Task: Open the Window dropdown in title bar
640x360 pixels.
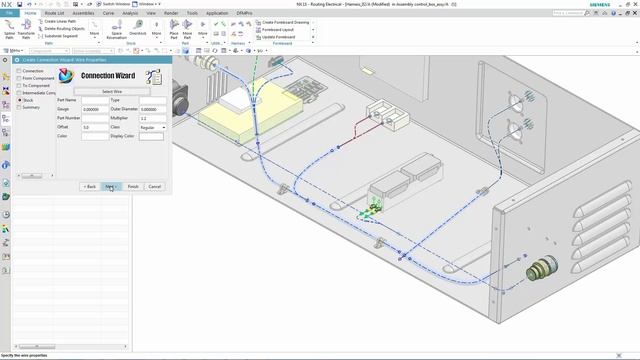Action: coord(147,4)
